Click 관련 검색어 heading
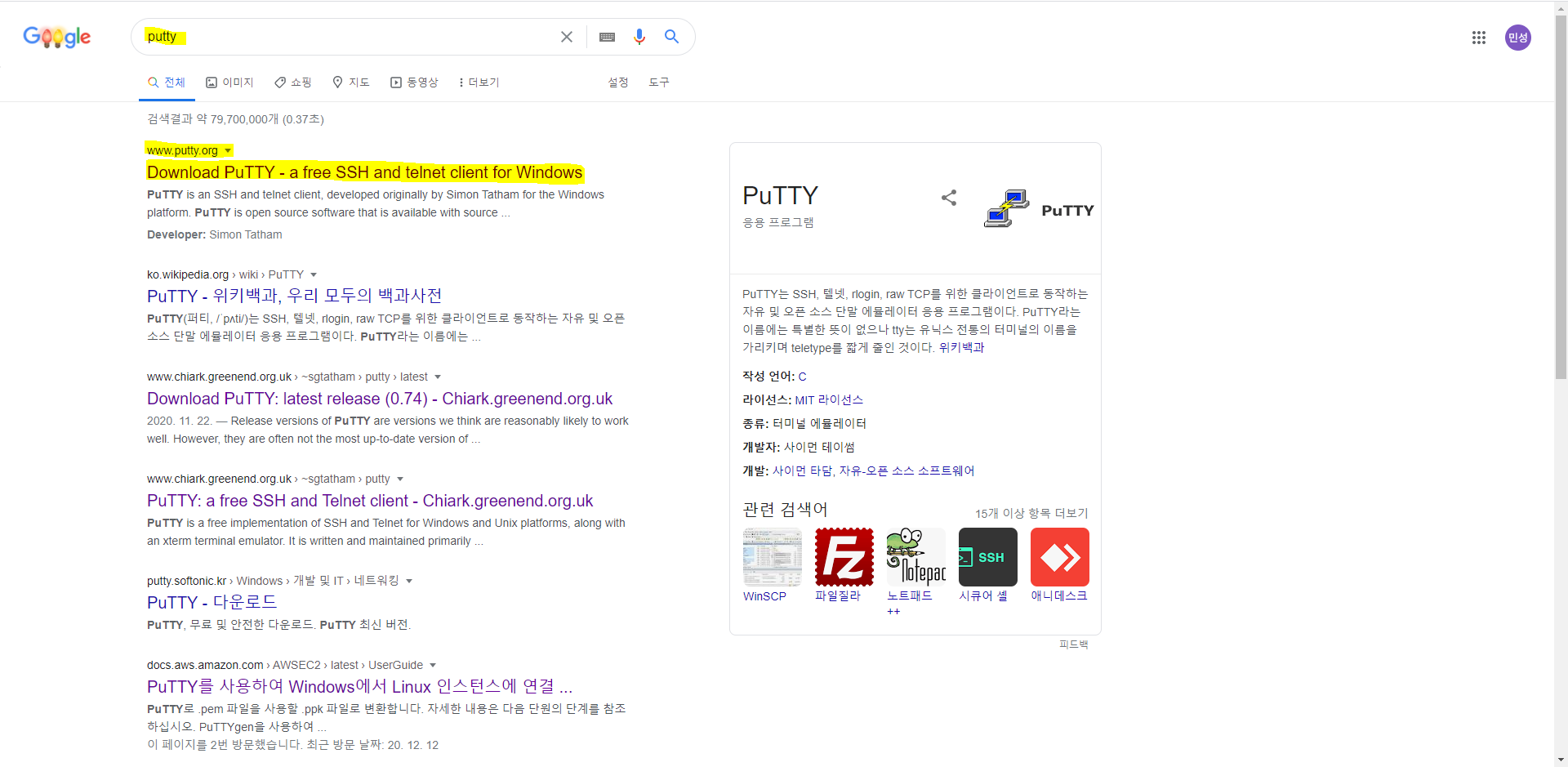Screen dimensions: 1568x767 point(785,510)
